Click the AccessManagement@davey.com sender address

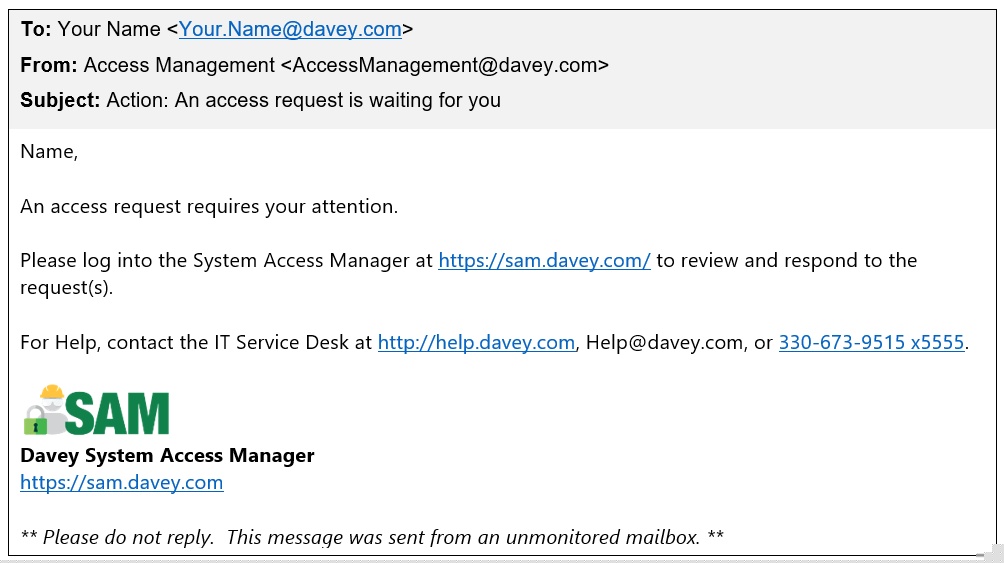(x=444, y=65)
